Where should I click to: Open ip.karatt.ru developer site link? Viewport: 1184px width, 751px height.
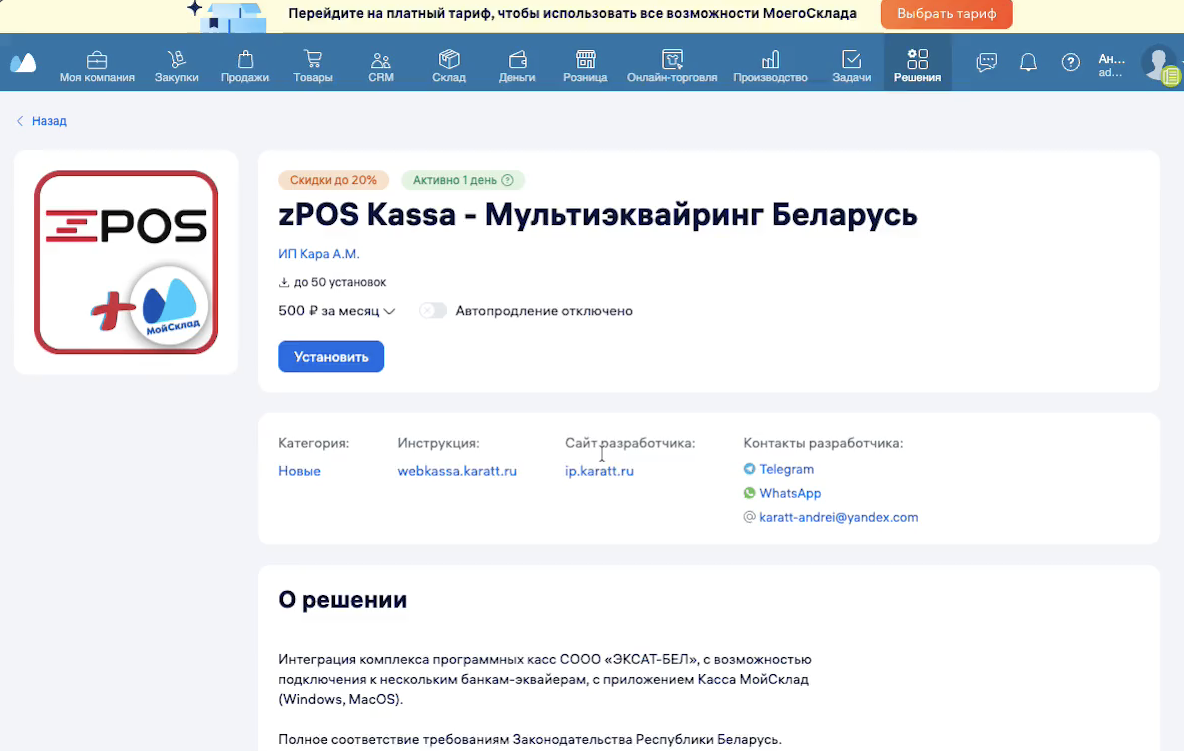tap(600, 471)
